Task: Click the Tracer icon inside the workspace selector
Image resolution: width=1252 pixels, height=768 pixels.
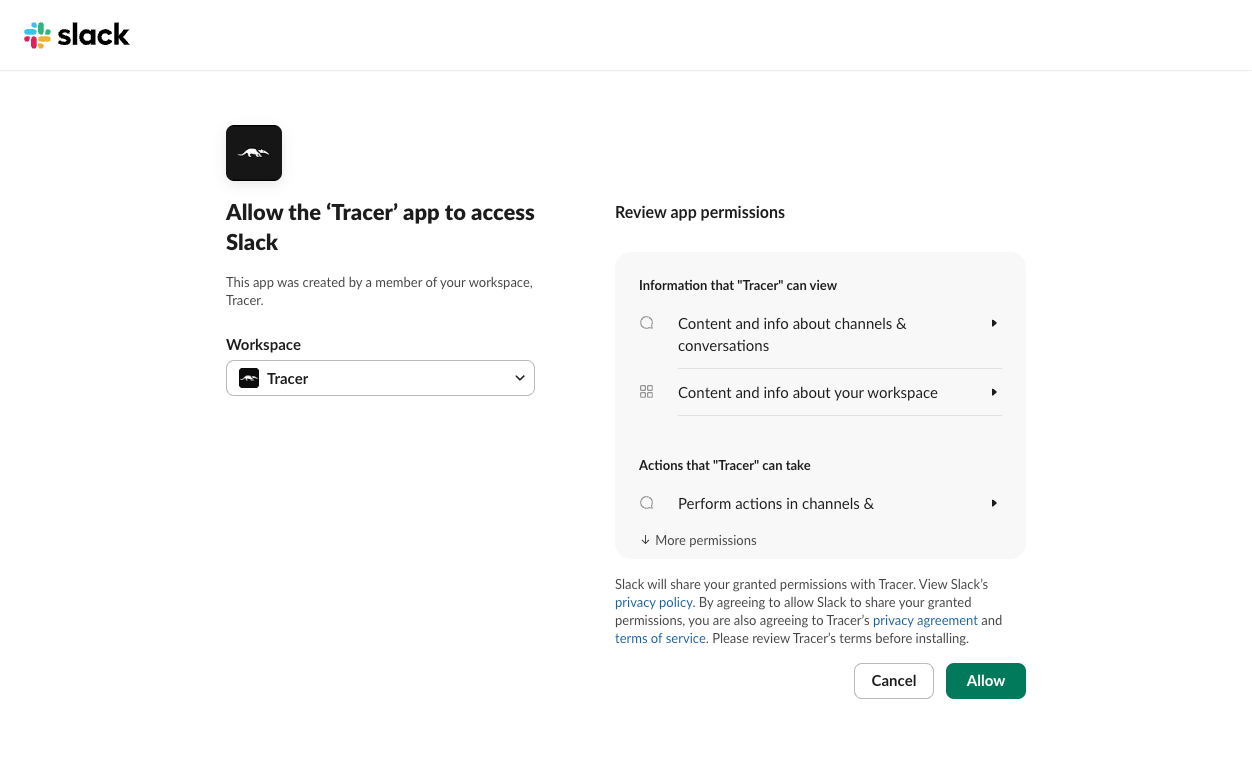Action: pyautogui.click(x=249, y=378)
